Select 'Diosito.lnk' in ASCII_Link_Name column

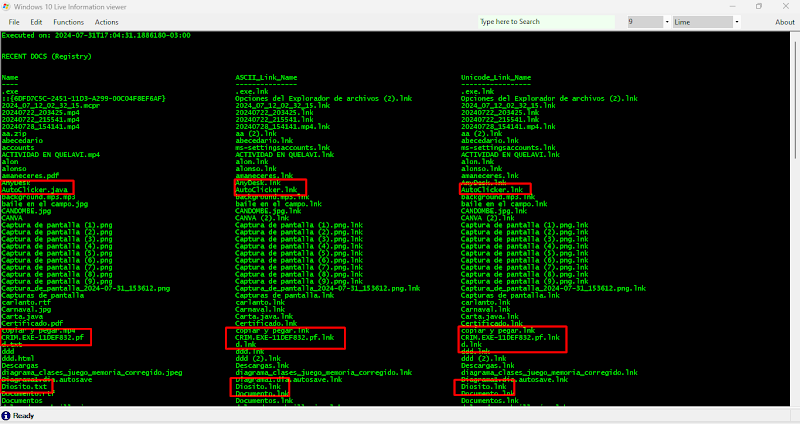258,387
